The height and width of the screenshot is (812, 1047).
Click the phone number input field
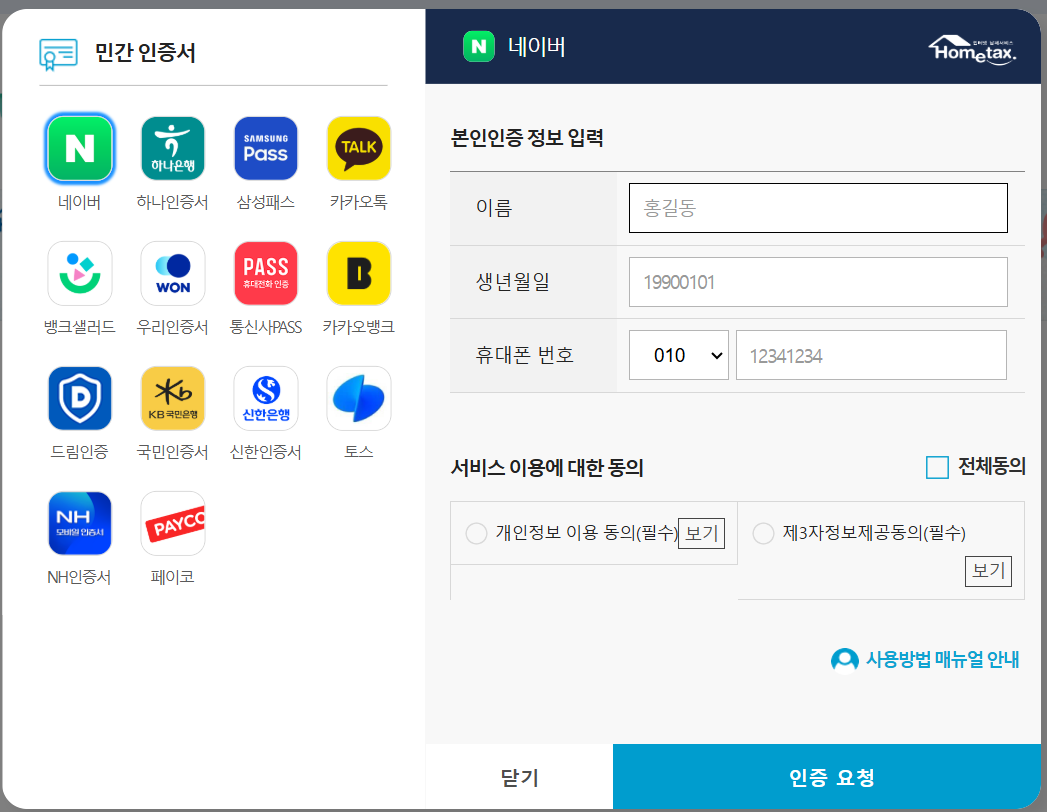871,355
